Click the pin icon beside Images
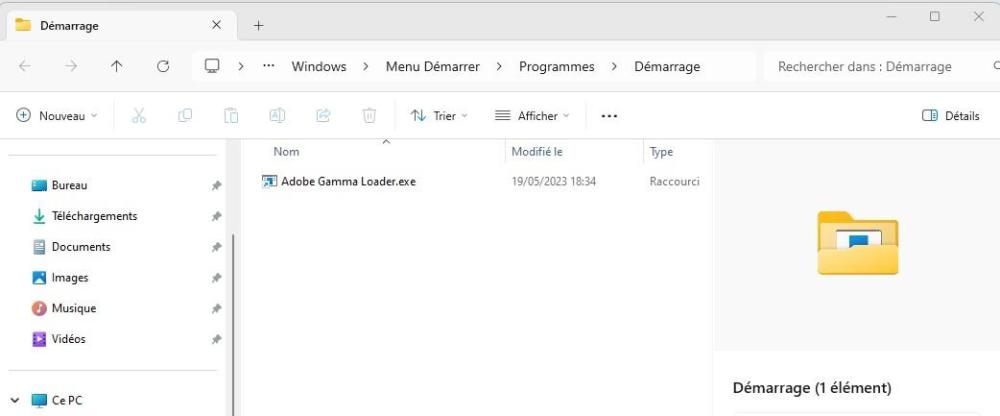The width and height of the screenshot is (1000, 416). tap(217, 278)
